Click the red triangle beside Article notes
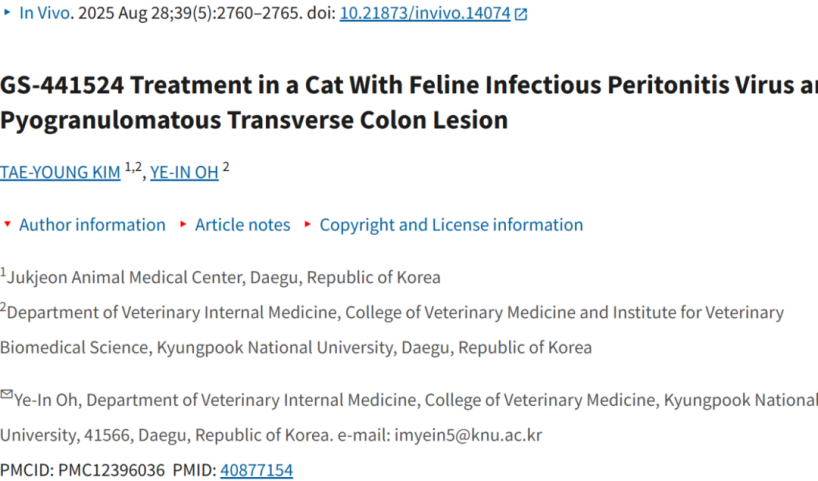The width and height of the screenshot is (818, 481). coord(183,224)
